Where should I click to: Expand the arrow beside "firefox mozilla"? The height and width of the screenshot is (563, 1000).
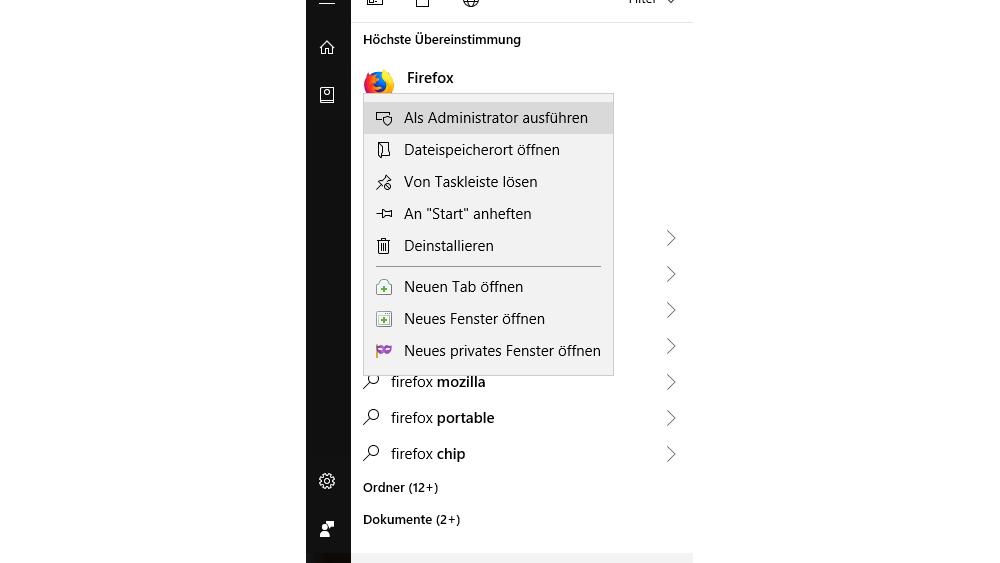671,382
